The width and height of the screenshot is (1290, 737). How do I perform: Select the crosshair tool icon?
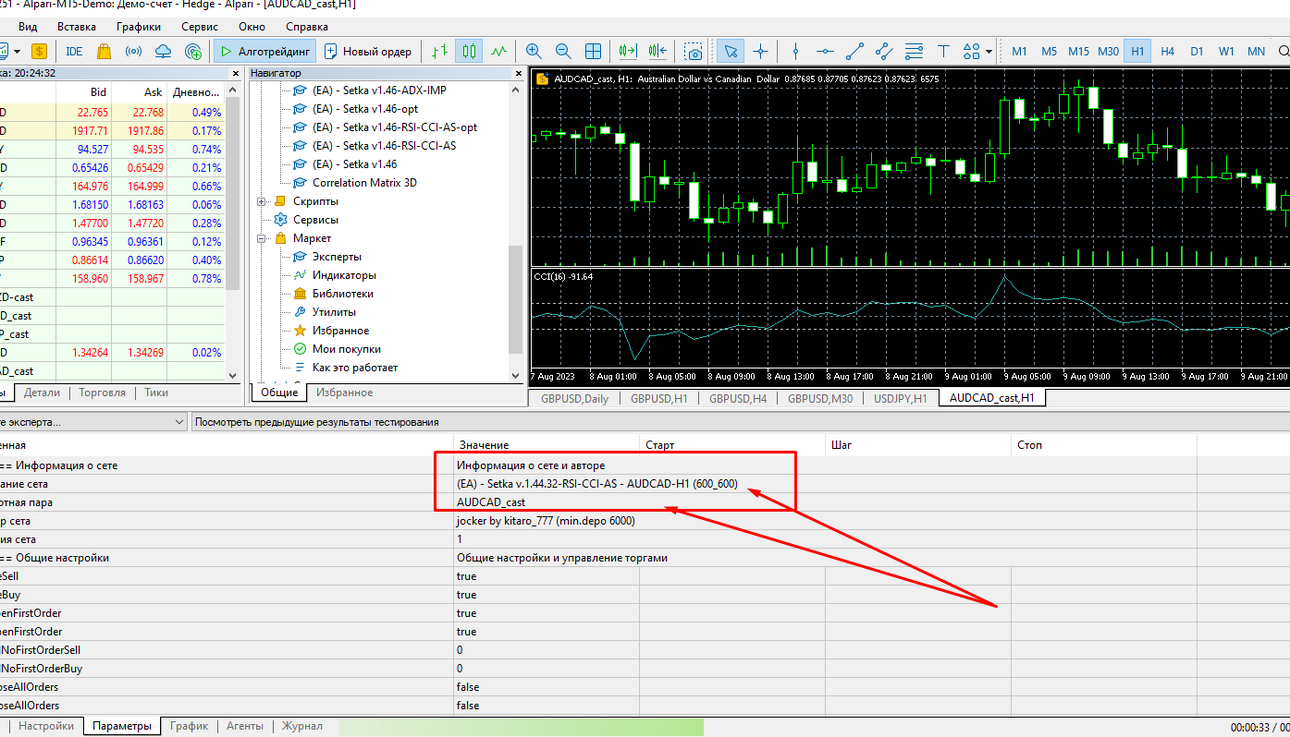pos(761,51)
